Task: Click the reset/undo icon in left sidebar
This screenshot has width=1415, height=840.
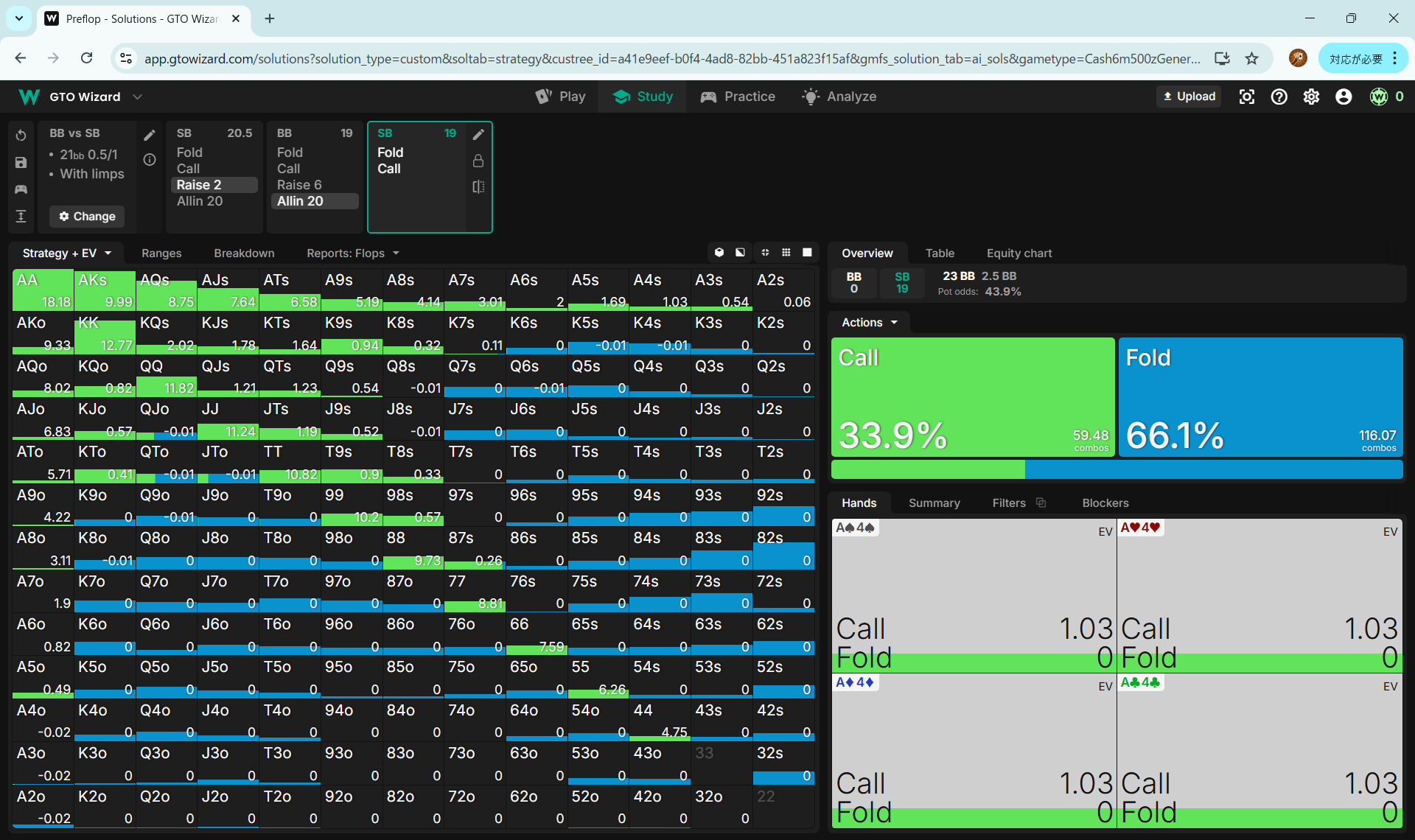Action: [x=21, y=136]
